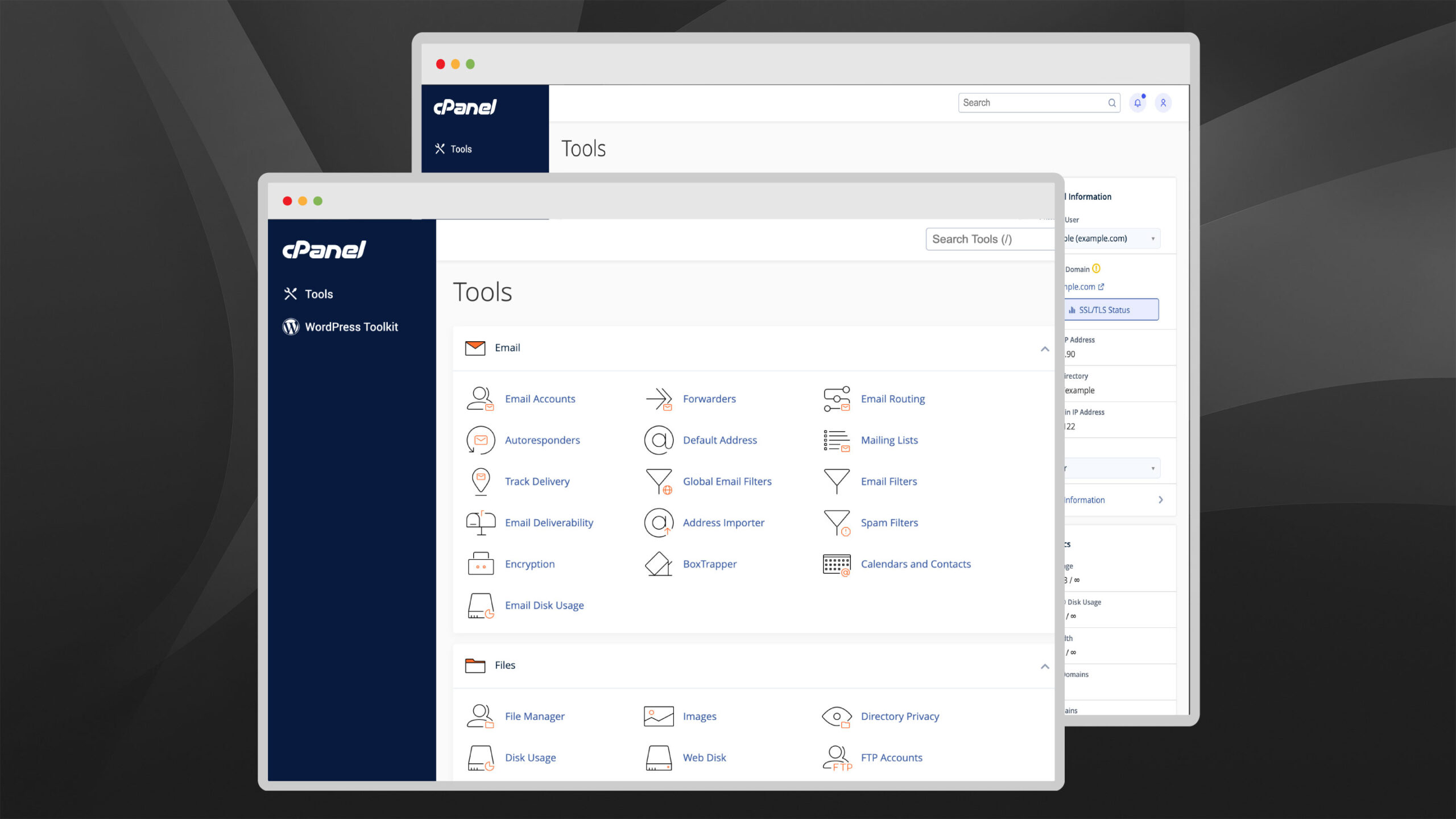Select Tools in the front sidebar
Image resolution: width=1456 pixels, height=819 pixels.
coord(318,294)
